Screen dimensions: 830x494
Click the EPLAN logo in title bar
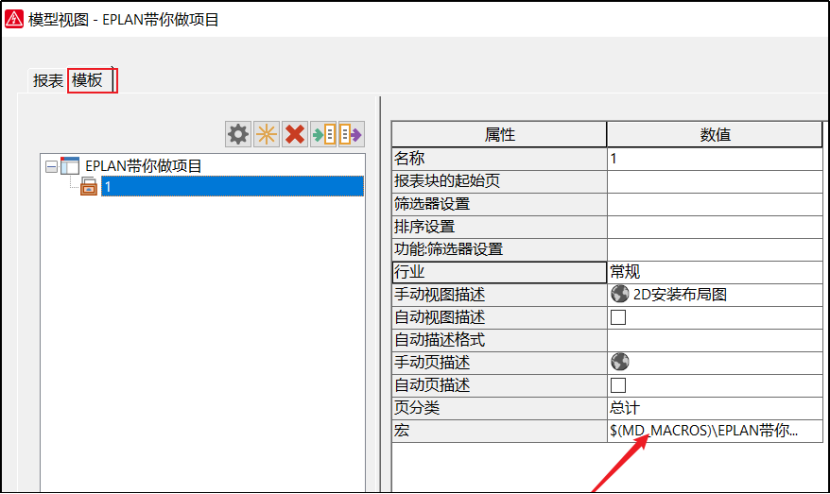14,19
